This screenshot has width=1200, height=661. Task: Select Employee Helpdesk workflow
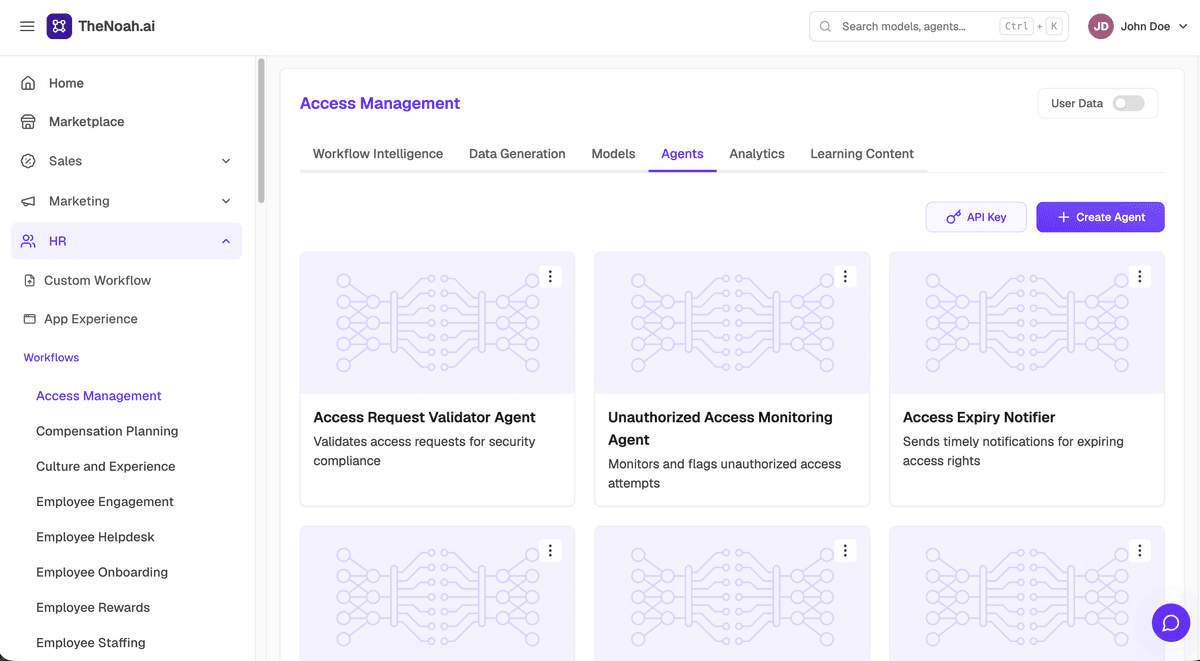point(95,537)
